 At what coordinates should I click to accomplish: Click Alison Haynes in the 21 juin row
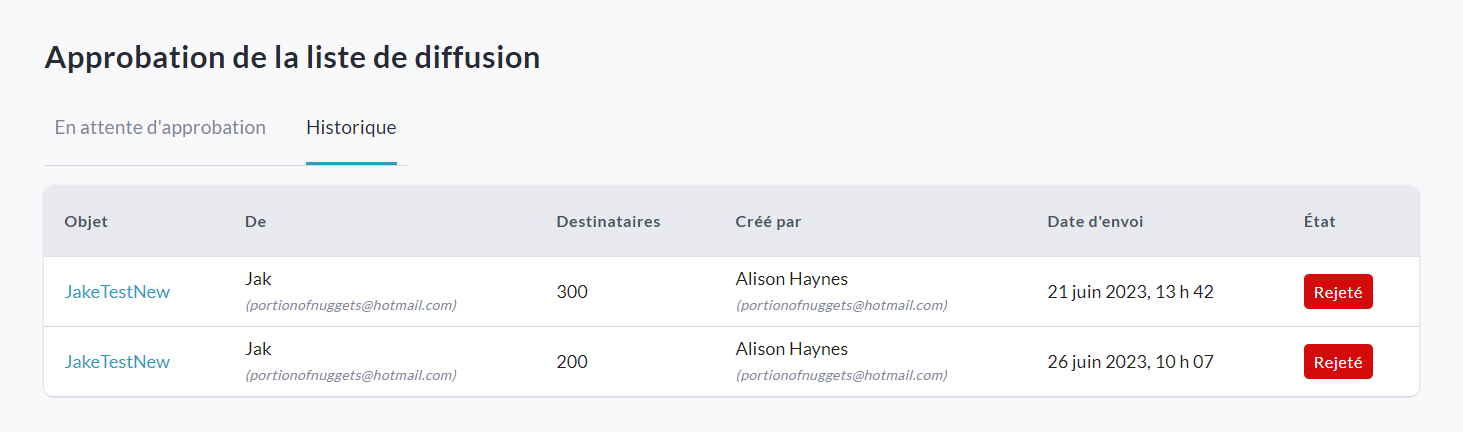tap(791, 279)
